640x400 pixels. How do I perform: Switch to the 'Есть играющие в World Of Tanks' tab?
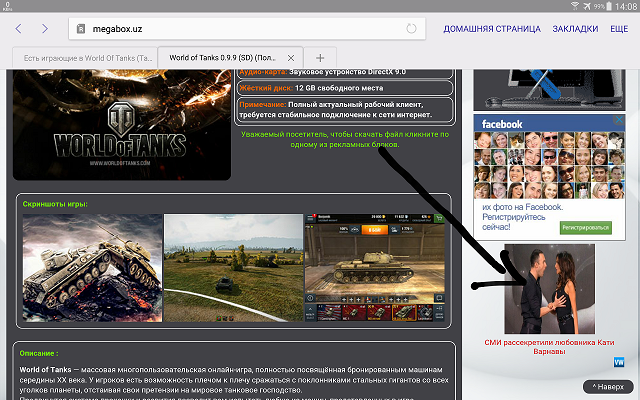coord(85,58)
